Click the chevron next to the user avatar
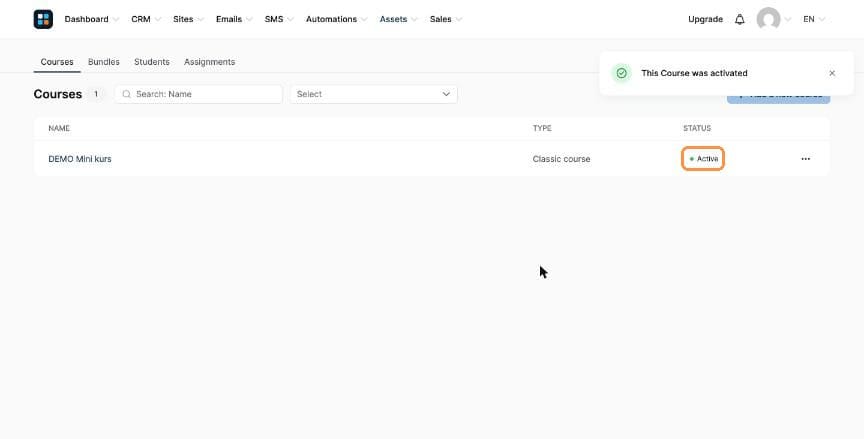Image resolution: width=864 pixels, height=439 pixels. pyautogui.click(x=788, y=19)
